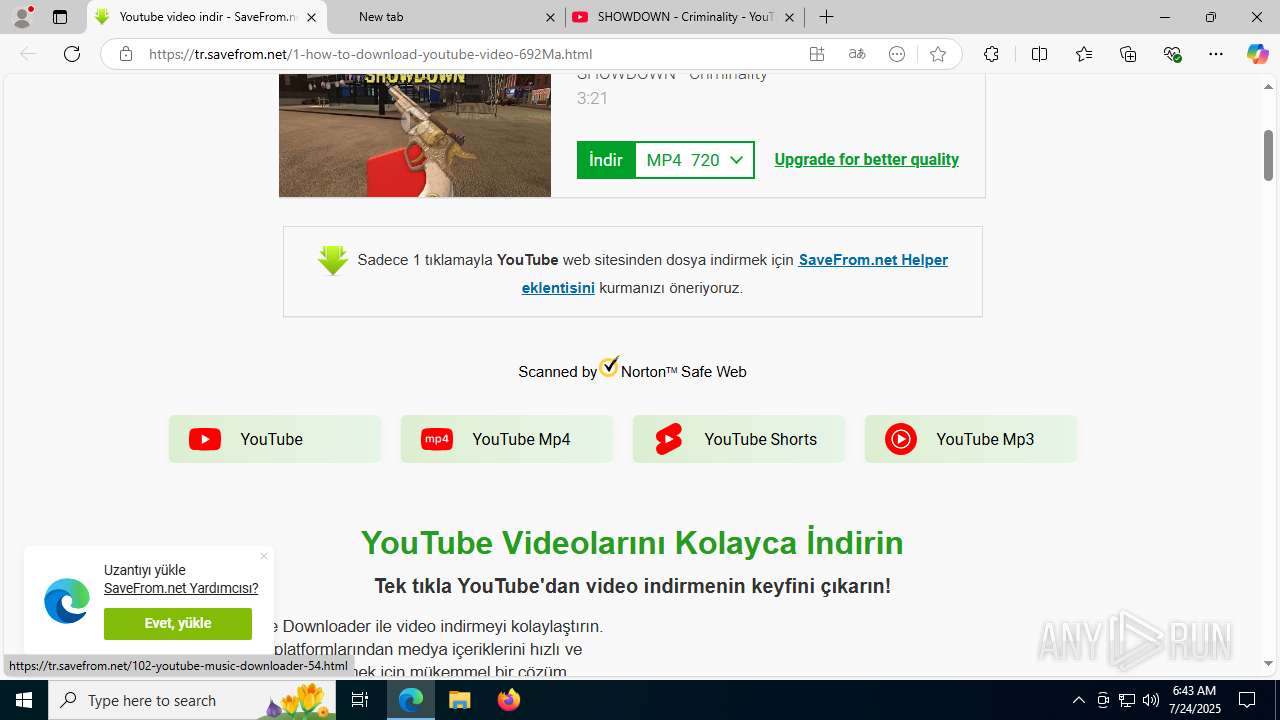Click the 3:21 duration text
The image size is (1280, 720).
(x=592, y=98)
